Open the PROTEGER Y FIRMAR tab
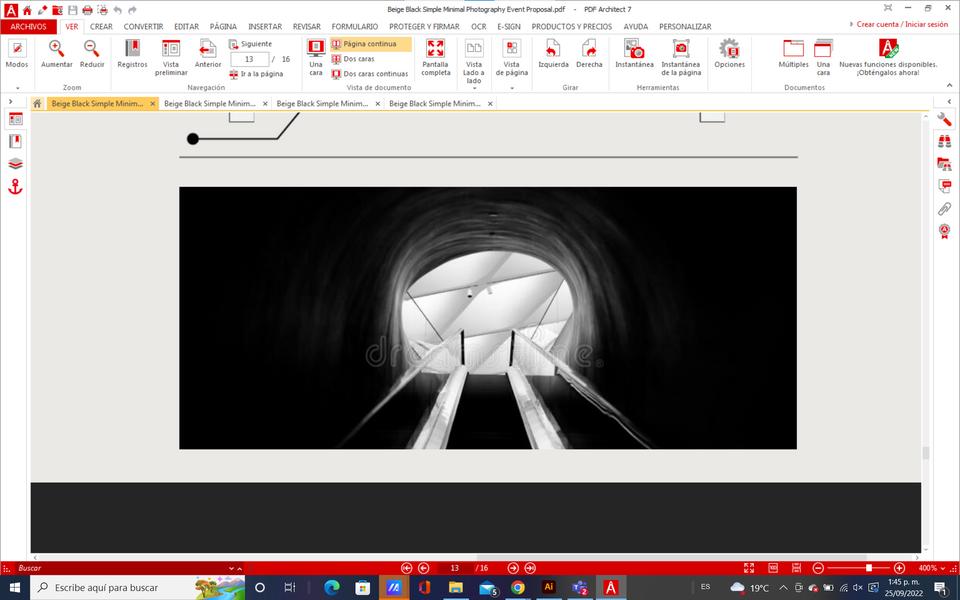Viewport: 960px width, 600px height. tap(424, 26)
